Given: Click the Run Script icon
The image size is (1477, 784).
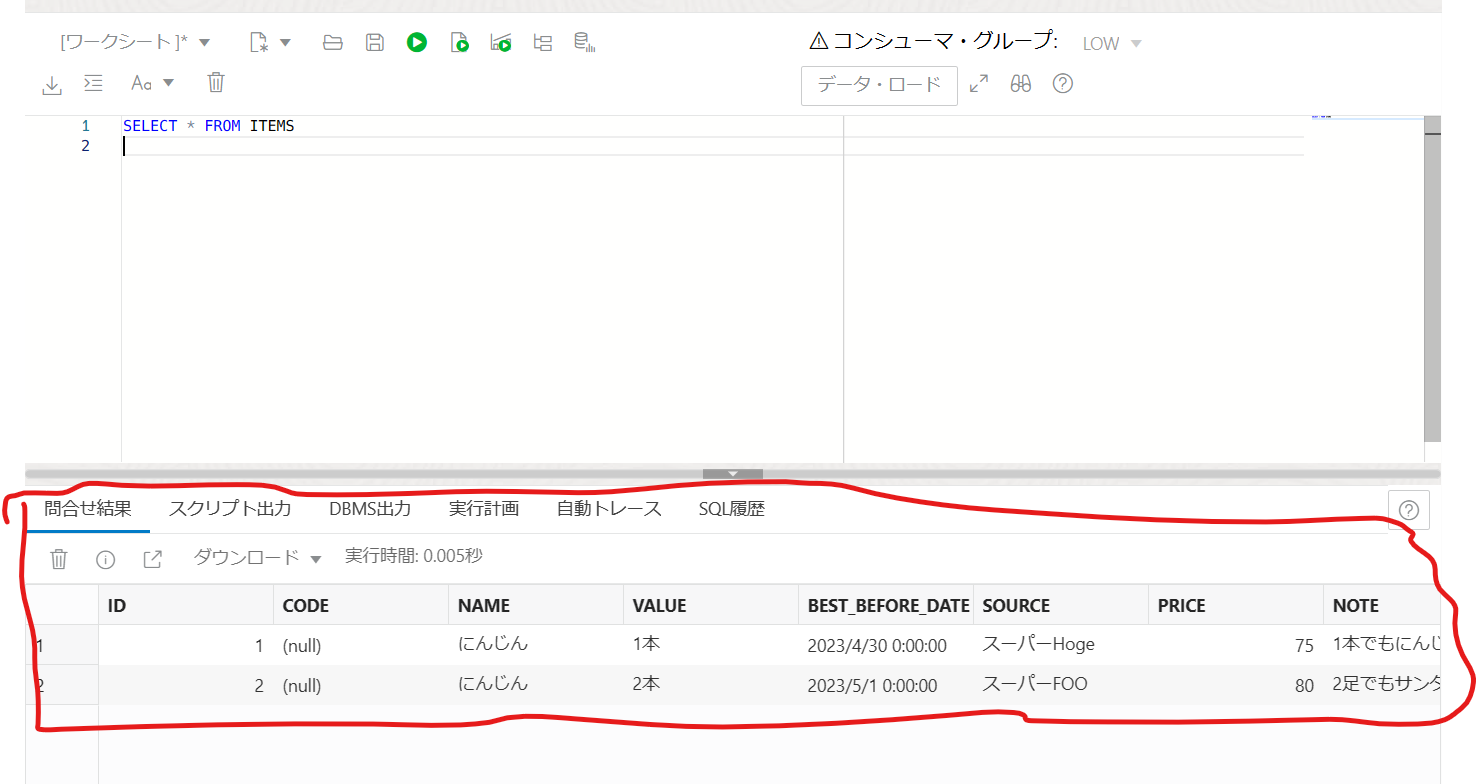Looking at the screenshot, I should (459, 42).
